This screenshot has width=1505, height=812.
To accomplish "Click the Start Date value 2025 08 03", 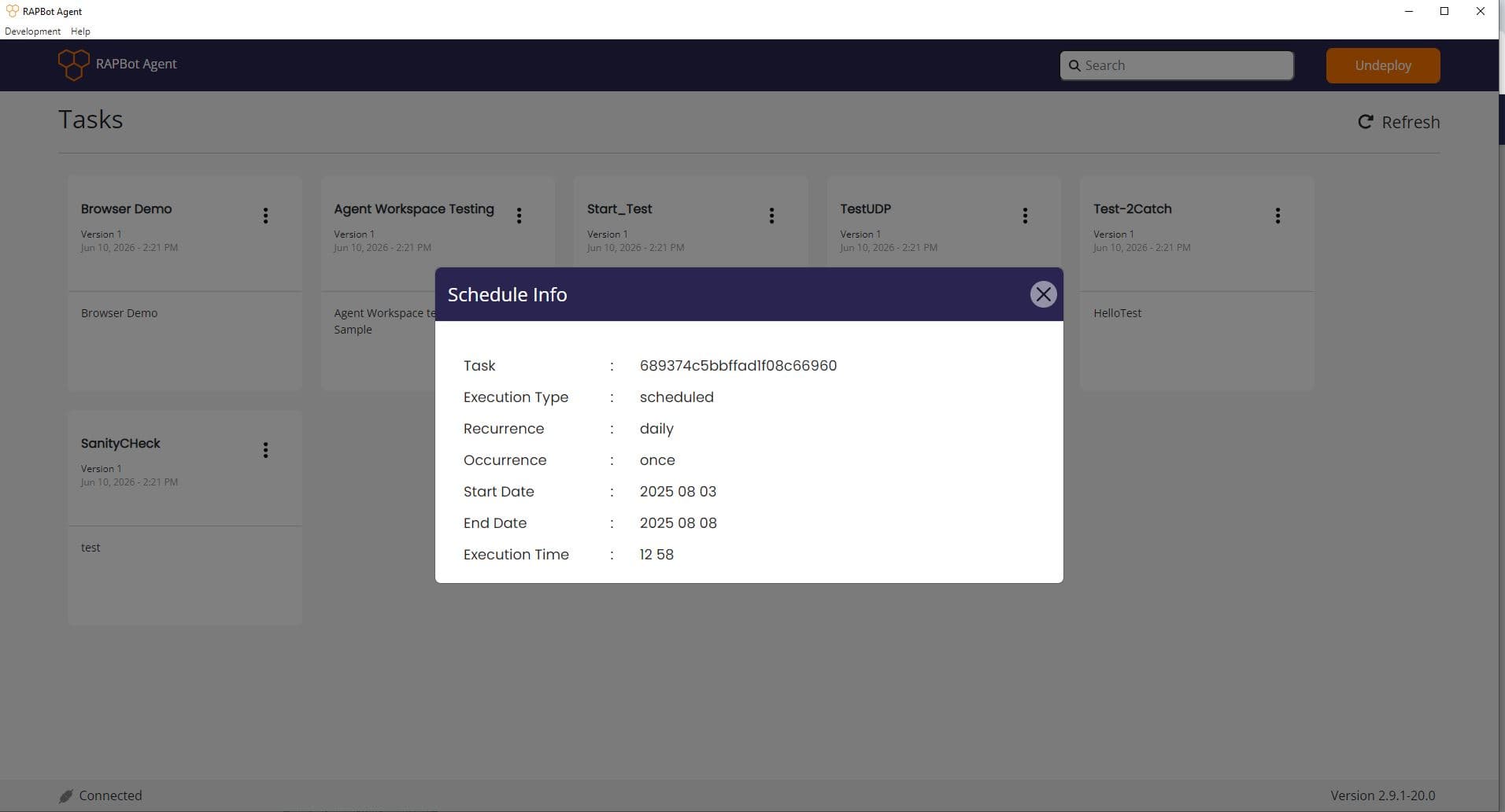I will (678, 492).
